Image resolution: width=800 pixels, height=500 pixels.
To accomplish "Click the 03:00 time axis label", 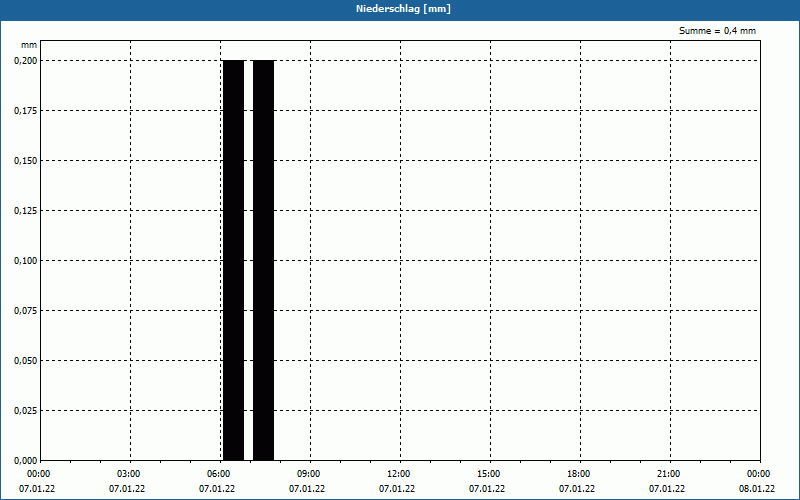I will pyautogui.click(x=129, y=474).
